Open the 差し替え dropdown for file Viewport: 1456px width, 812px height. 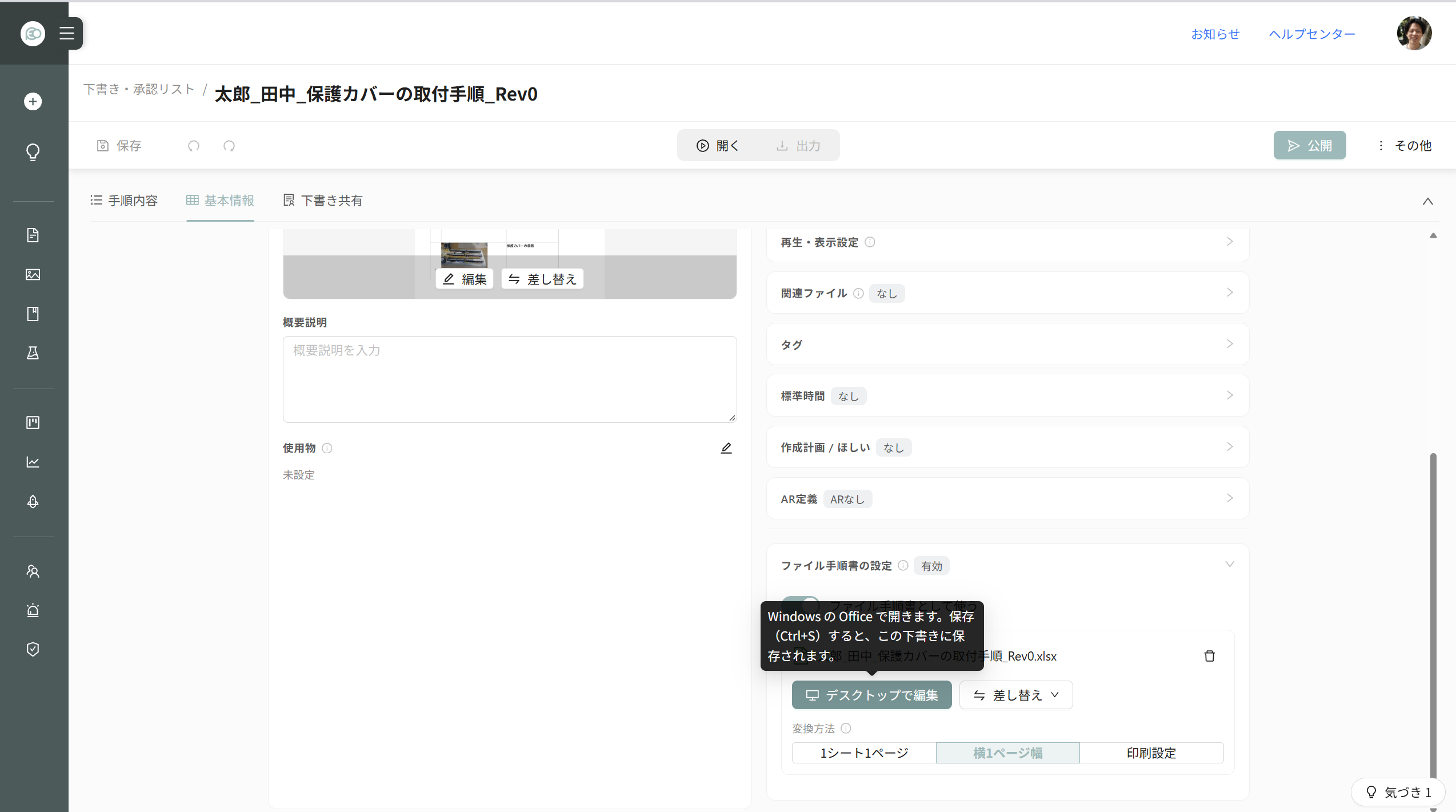(1015, 695)
